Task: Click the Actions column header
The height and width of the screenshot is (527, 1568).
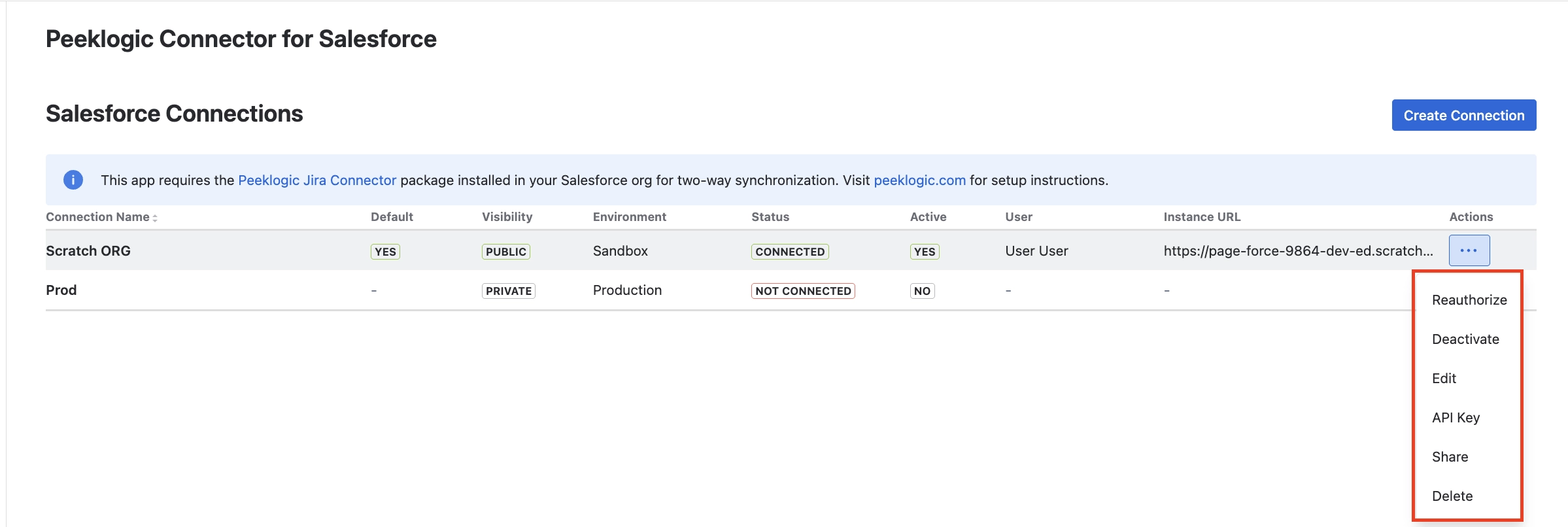Action: pos(1471,217)
